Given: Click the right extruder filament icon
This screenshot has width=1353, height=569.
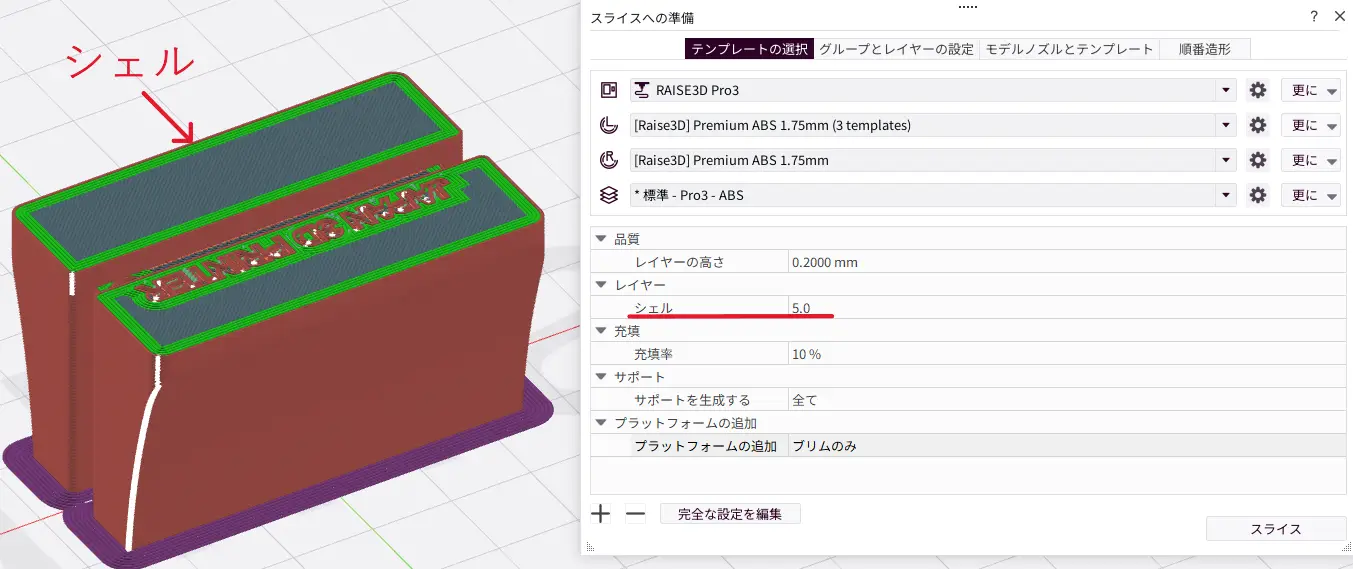Looking at the screenshot, I should tap(608, 160).
